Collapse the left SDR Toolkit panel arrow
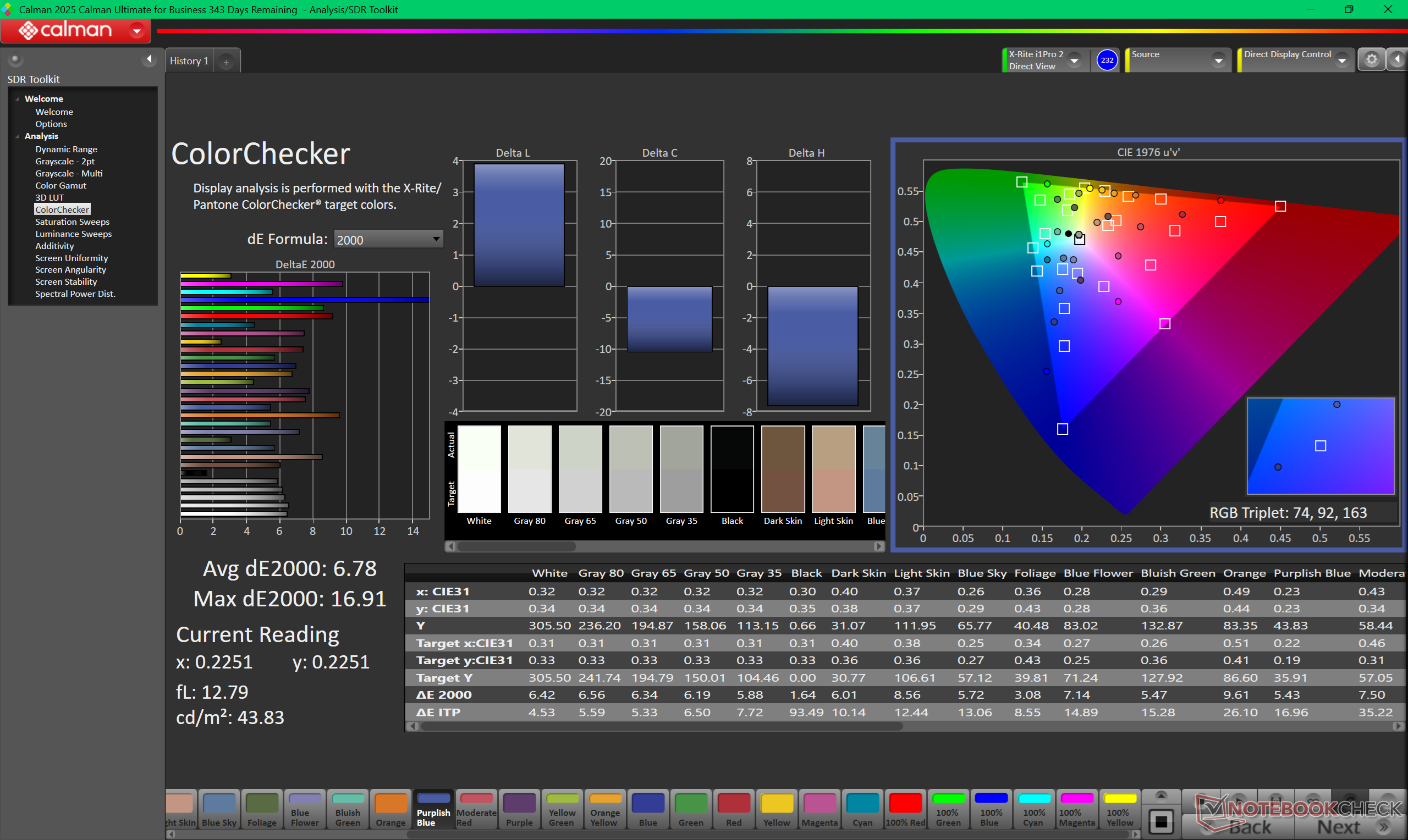 click(x=149, y=59)
